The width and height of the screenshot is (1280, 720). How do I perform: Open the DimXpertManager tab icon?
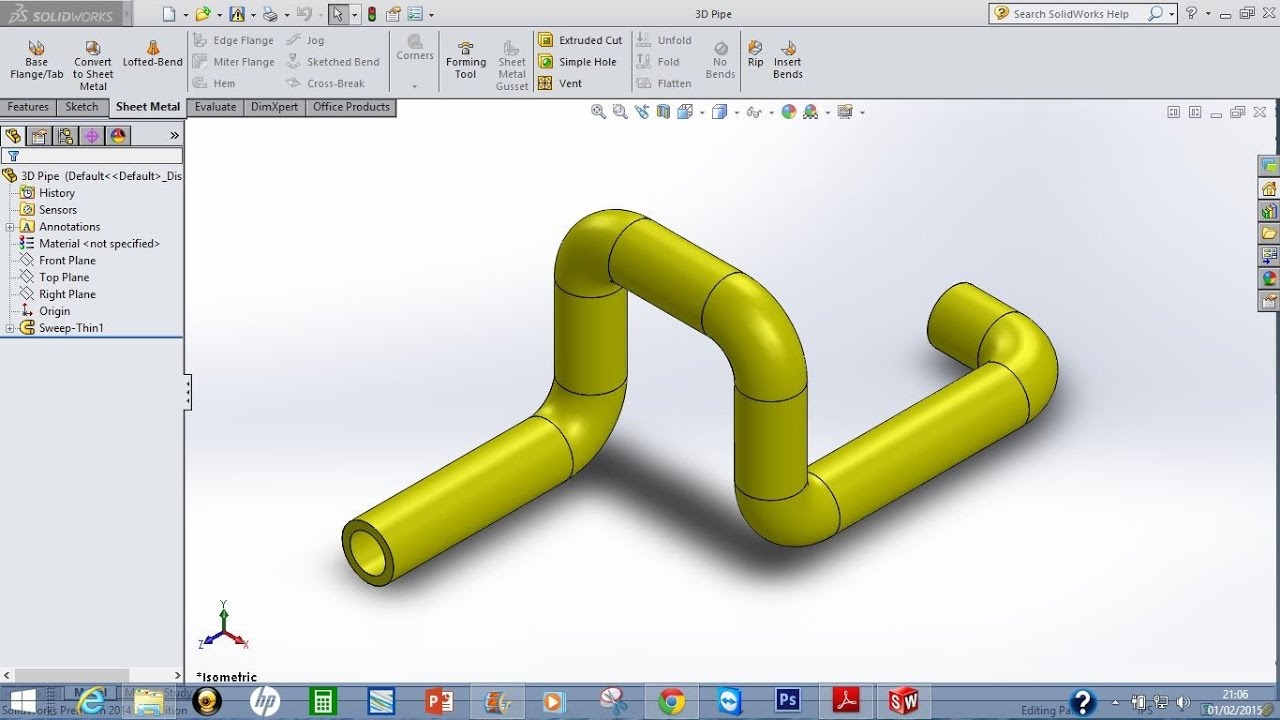[92, 136]
